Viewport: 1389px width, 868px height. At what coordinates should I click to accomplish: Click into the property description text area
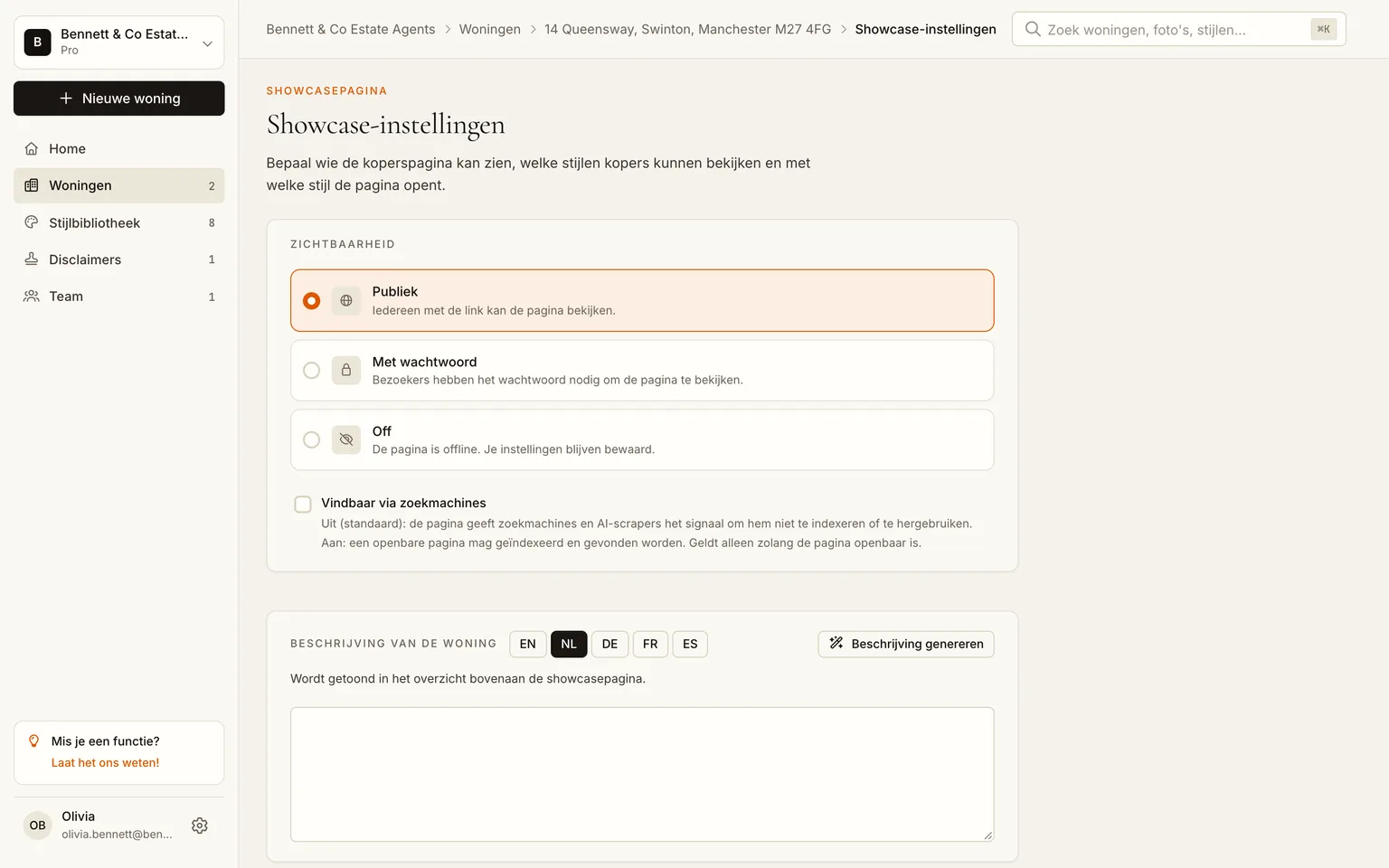(642, 774)
